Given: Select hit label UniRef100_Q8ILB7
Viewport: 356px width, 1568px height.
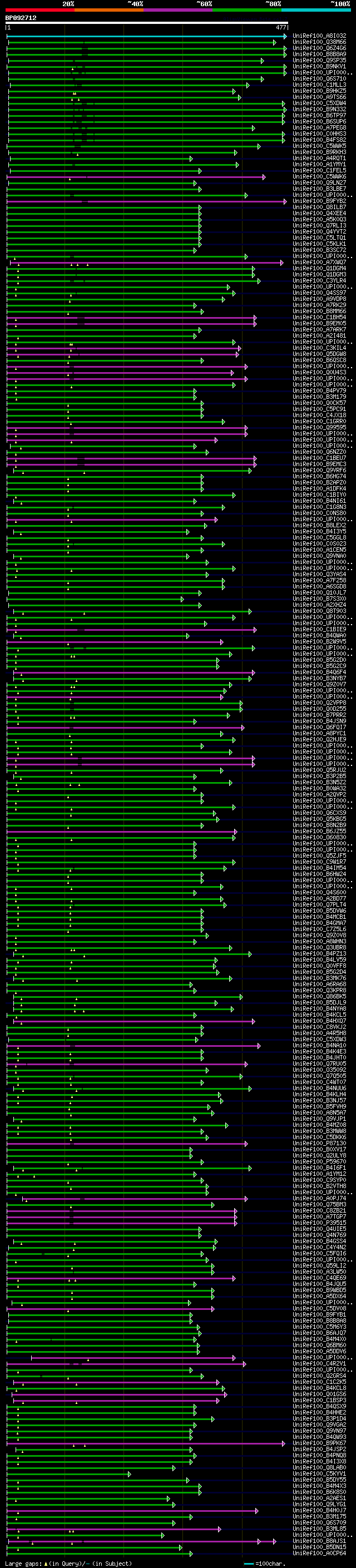Looking at the screenshot, I should point(319,207).
